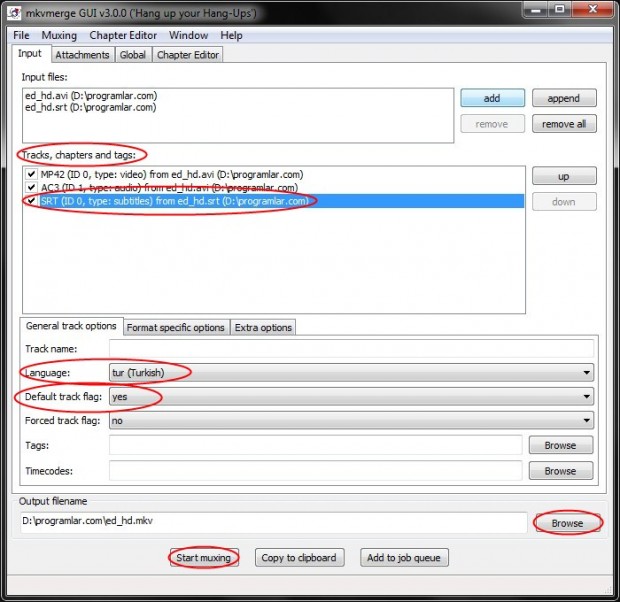620x602 pixels.
Task: Uncheck the MP42 video track checkbox
Action: click(x=31, y=174)
